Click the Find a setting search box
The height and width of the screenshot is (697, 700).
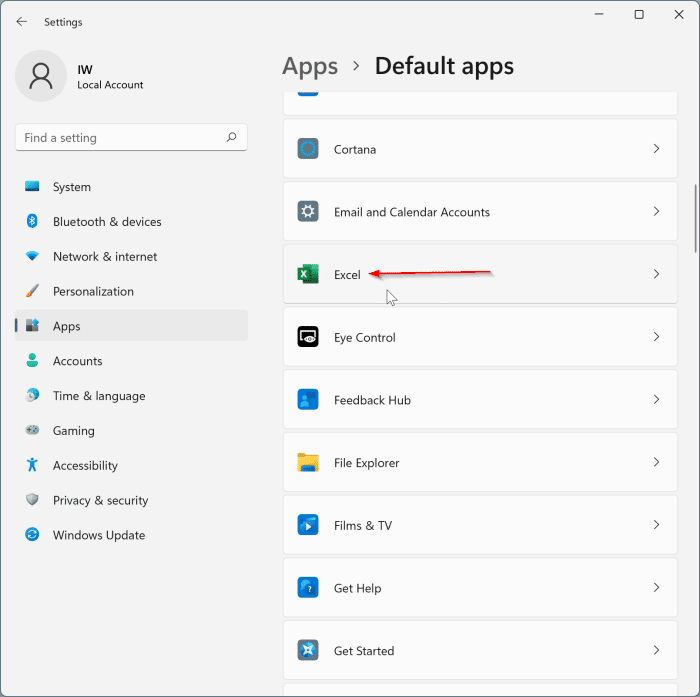coord(131,137)
